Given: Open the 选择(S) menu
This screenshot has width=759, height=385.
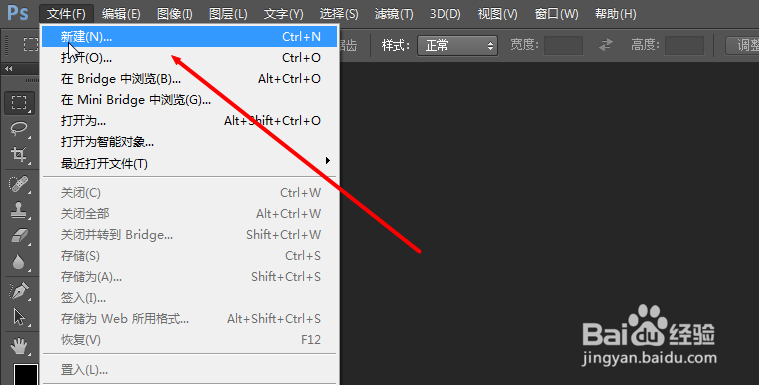Looking at the screenshot, I should tap(339, 14).
